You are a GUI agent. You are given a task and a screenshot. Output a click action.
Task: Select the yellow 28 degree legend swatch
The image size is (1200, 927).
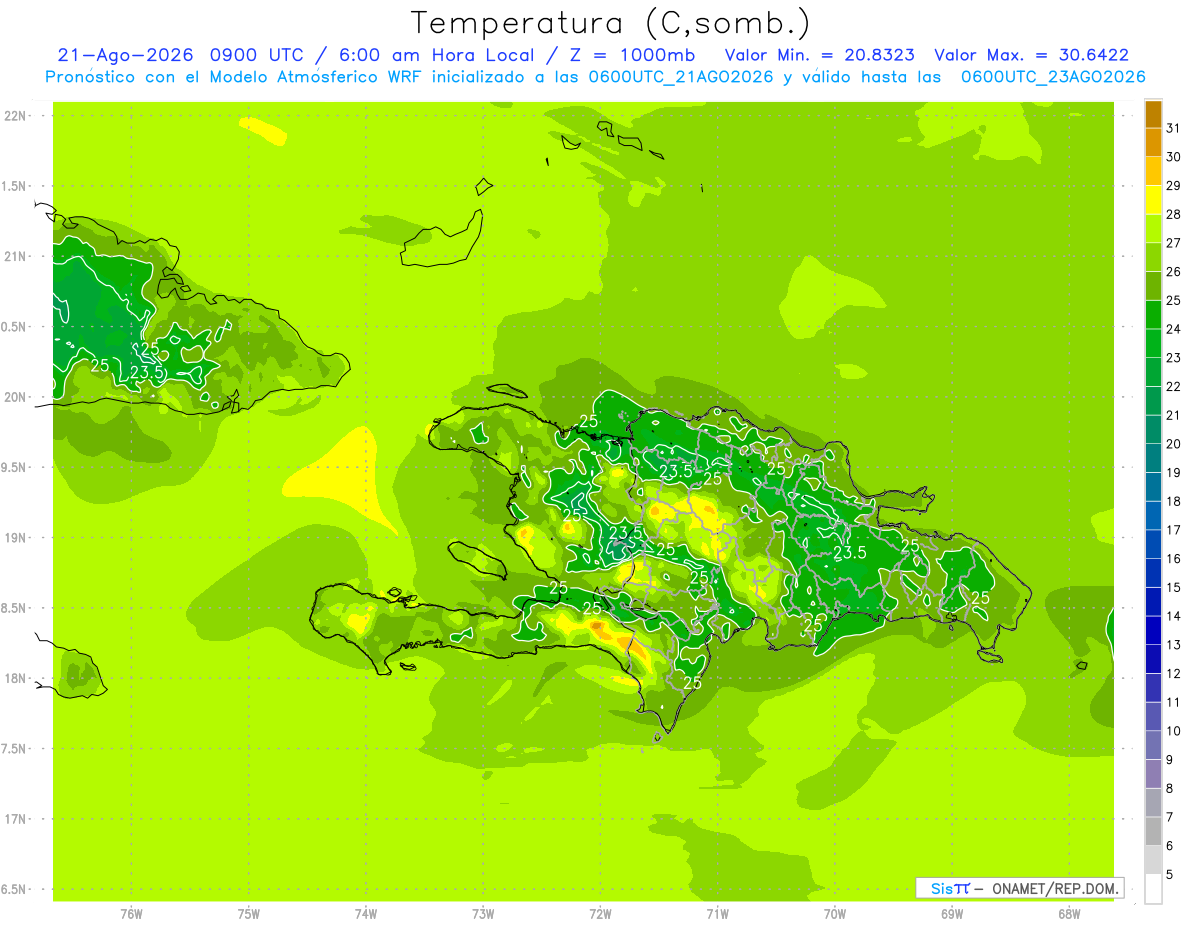point(1153,200)
